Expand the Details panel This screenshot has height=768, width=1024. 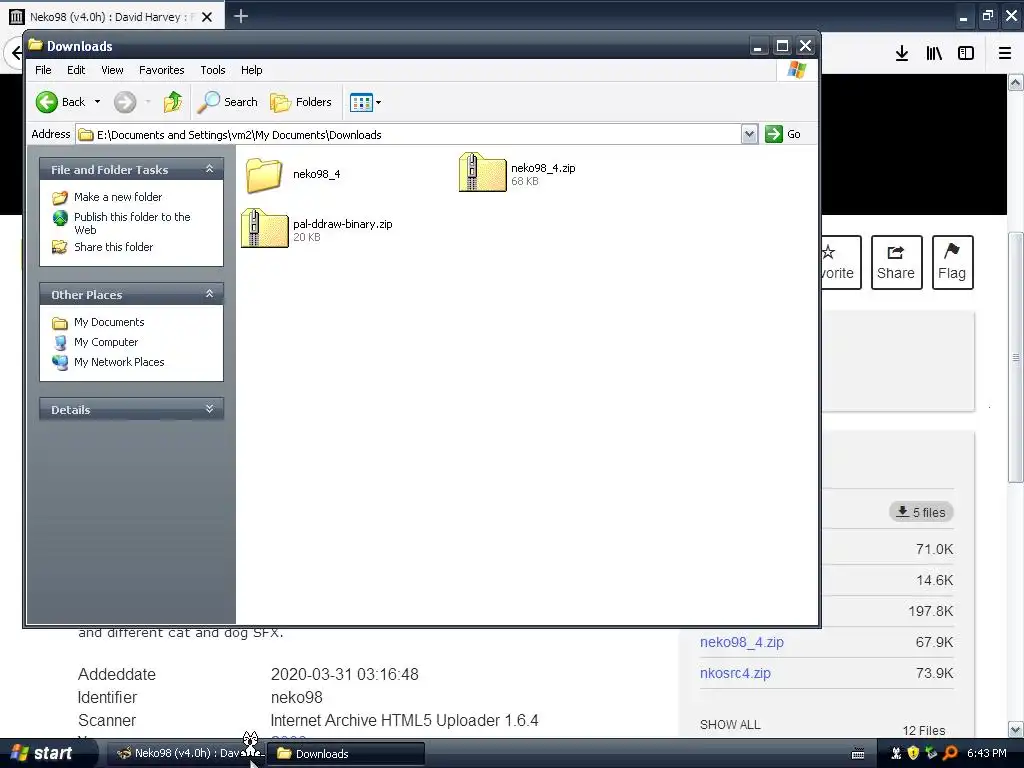tap(210, 409)
